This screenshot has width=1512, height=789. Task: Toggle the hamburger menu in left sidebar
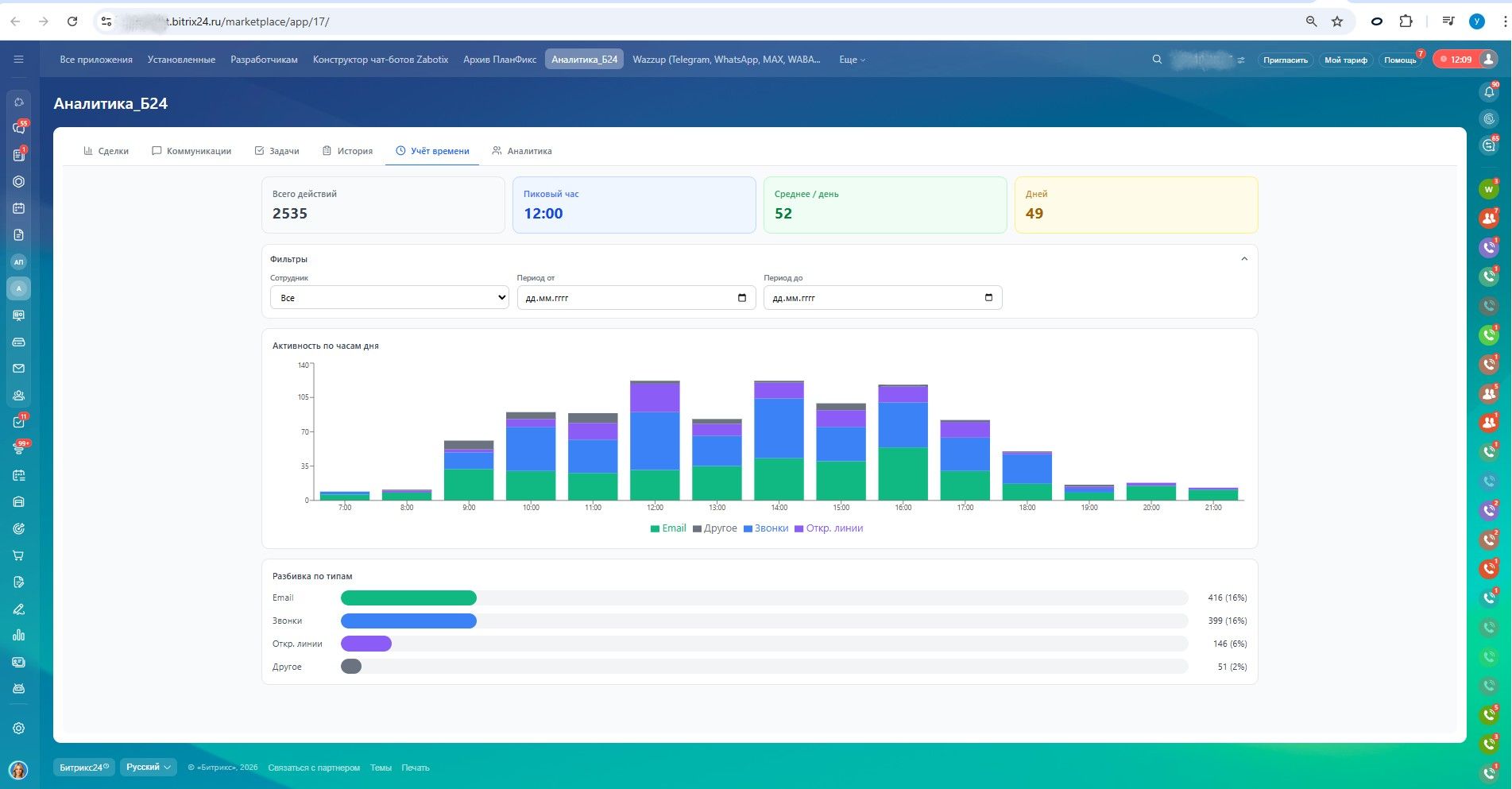[x=19, y=60]
